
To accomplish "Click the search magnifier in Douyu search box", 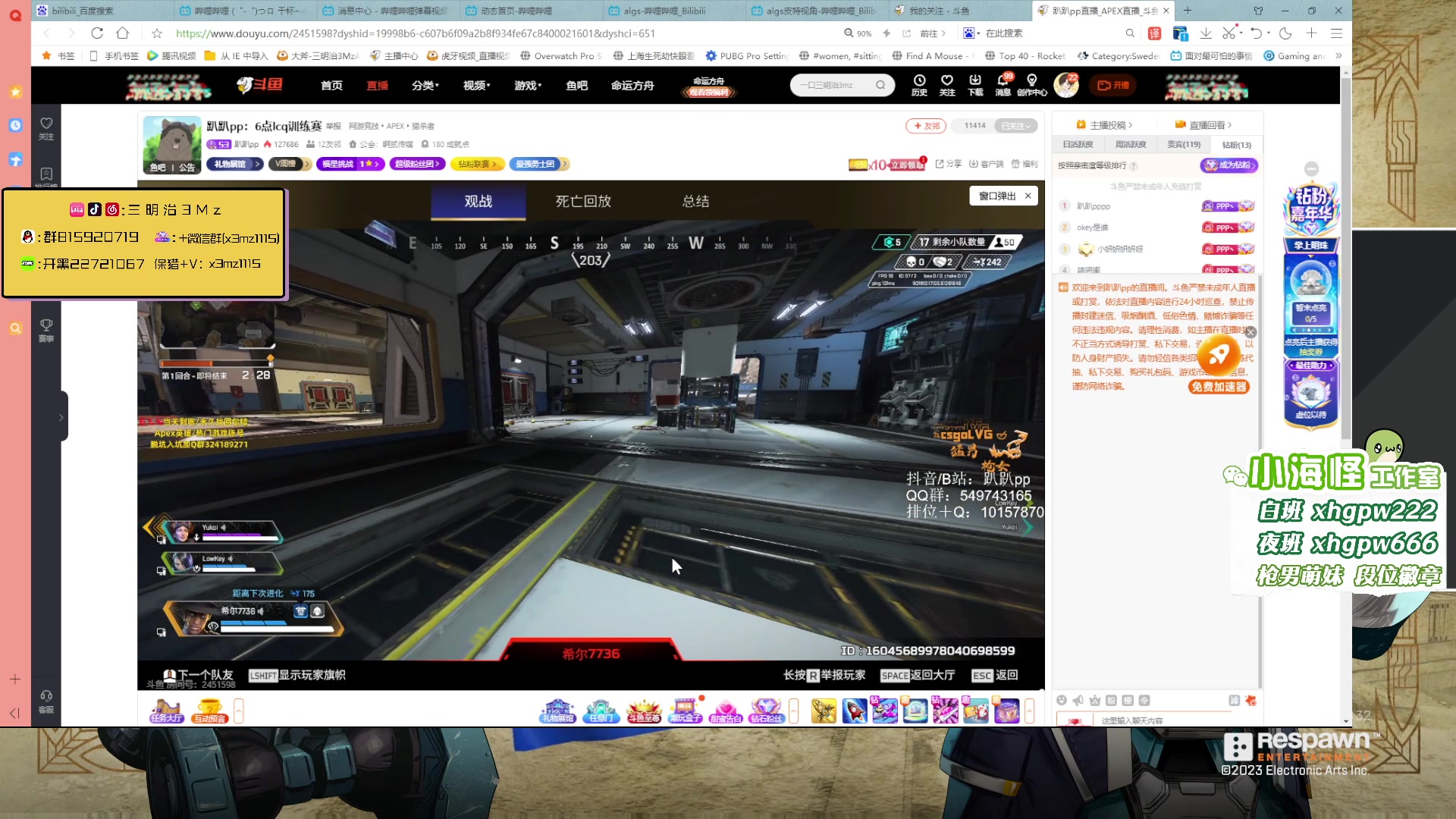I will (x=880, y=85).
